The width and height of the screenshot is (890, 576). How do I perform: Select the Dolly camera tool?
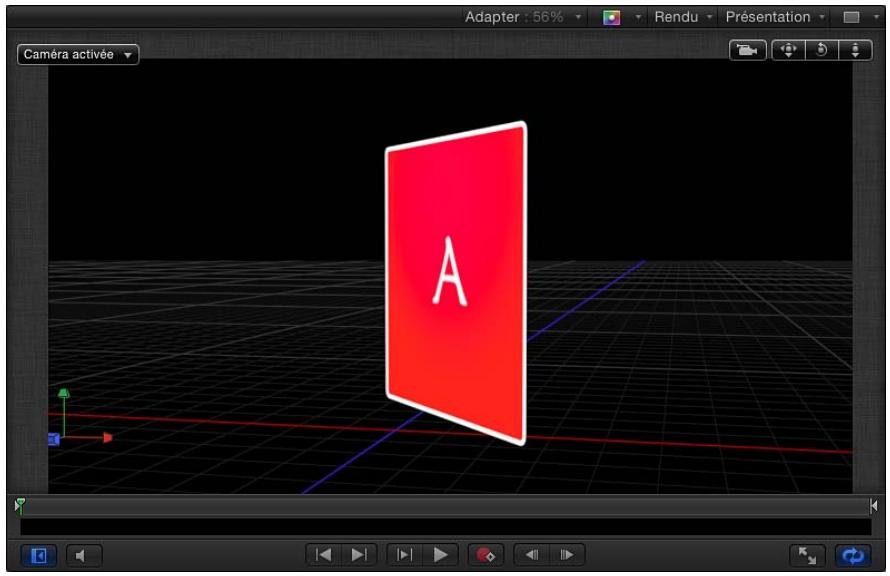pyautogui.click(x=855, y=51)
